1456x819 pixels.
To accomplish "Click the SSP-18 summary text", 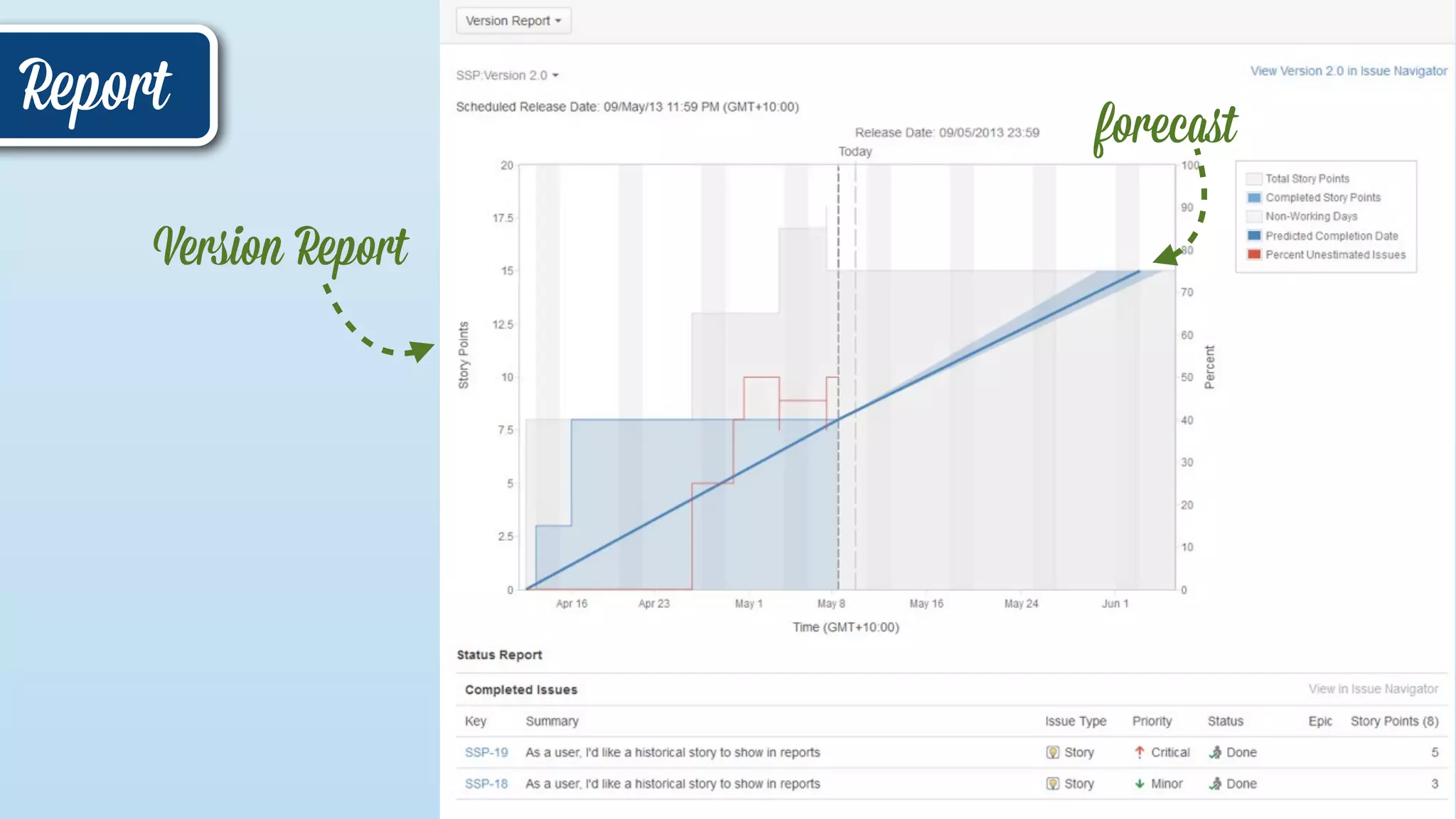I will click(x=673, y=783).
